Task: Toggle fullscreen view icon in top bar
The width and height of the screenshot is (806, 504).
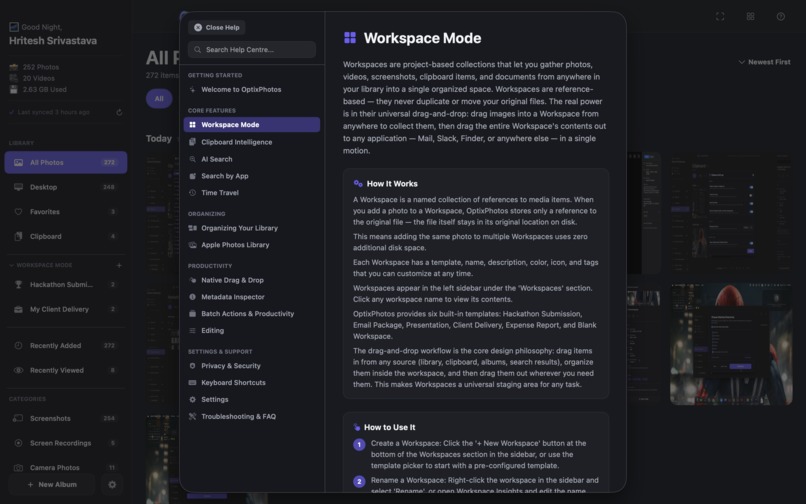Action: click(x=720, y=16)
